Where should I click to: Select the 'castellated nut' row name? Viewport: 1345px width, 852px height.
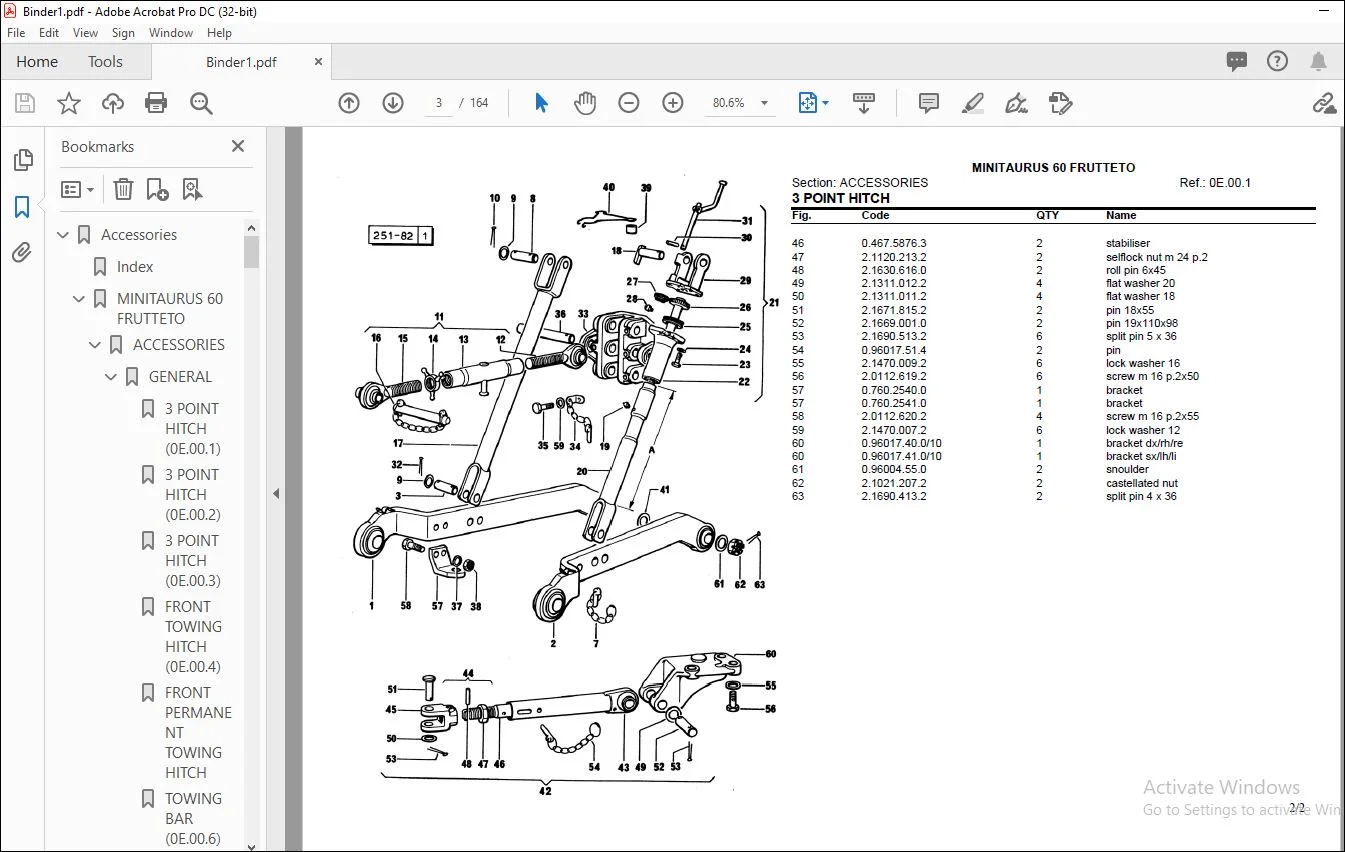pyautogui.click(x=1142, y=483)
